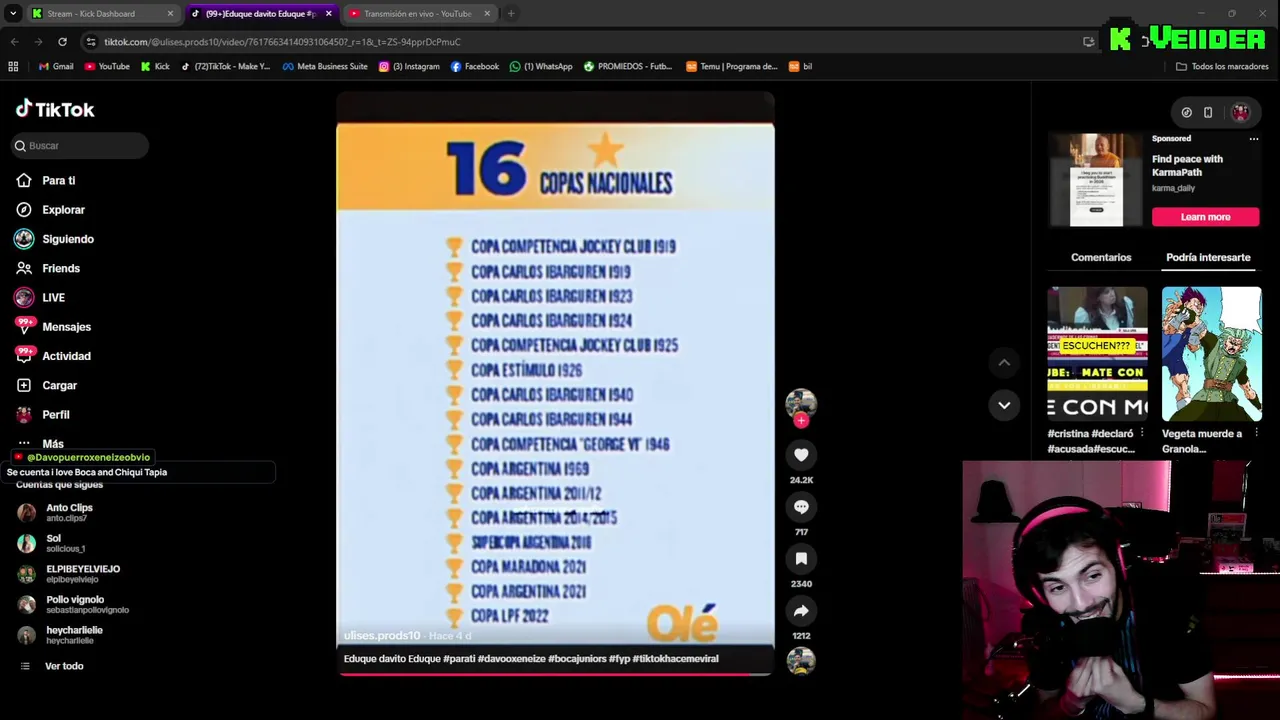Image resolution: width=1280 pixels, height=720 pixels.
Task: Open KarmaPath sponsored ad thumbnail
Action: [x=1095, y=180]
